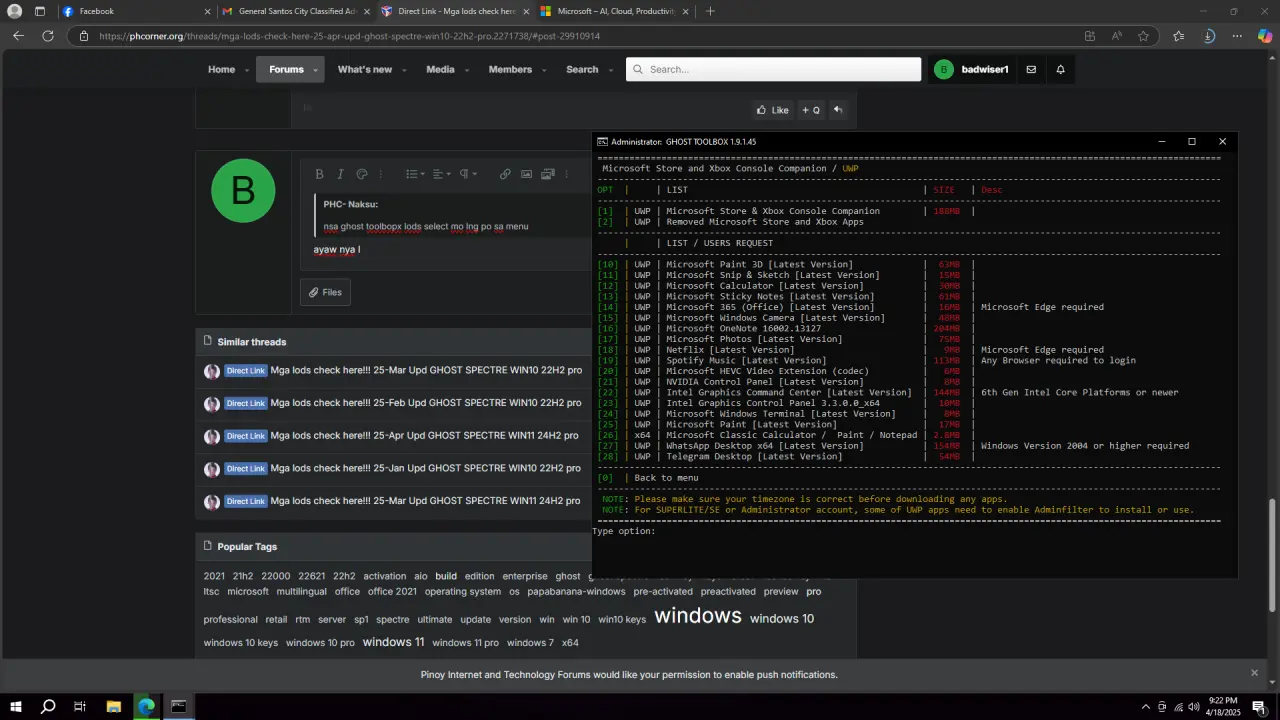Open more insert options in the editor toolbar
The width and height of the screenshot is (1280, 720).
(x=567, y=174)
